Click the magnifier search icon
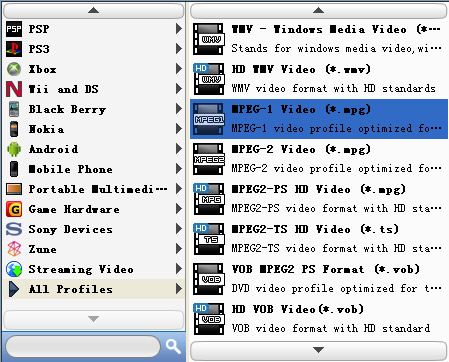Image resolution: width=449 pixels, height=362 pixels. tap(173, 347)
